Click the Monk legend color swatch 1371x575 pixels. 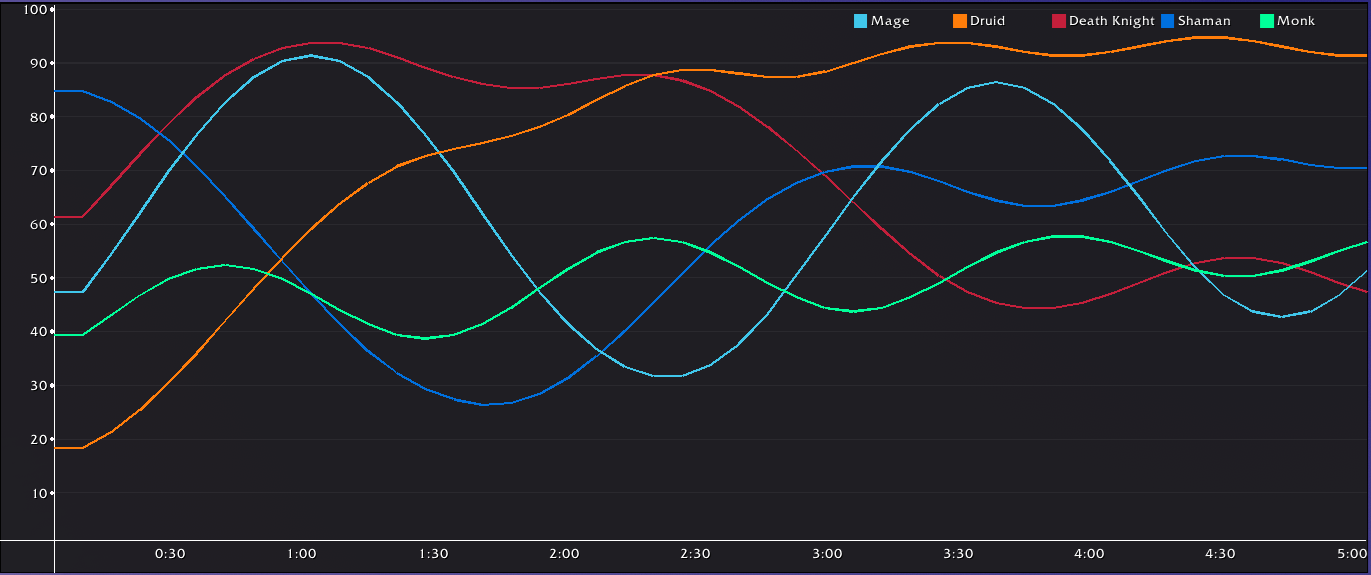pos(1266,21)
